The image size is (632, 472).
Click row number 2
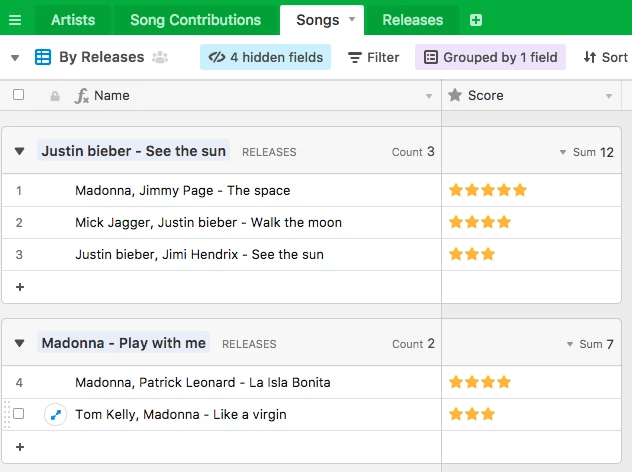[x=19, y=222]
